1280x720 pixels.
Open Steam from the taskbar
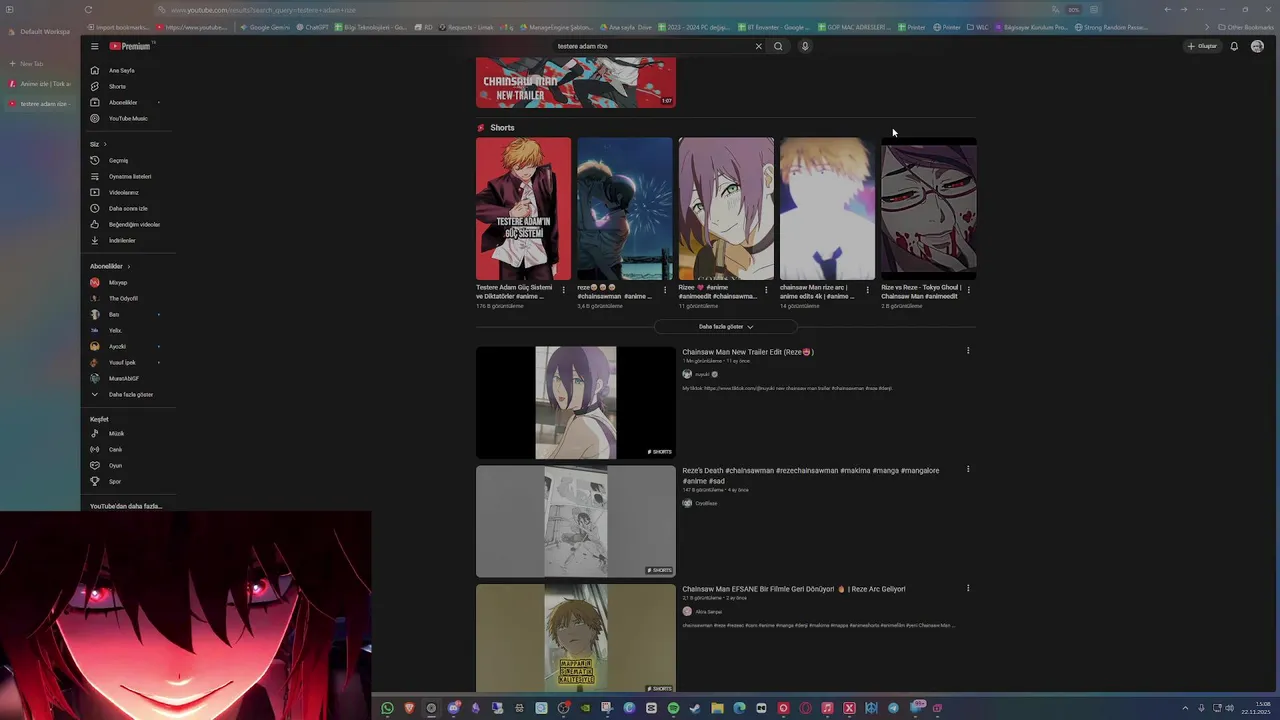pos(695,708)
